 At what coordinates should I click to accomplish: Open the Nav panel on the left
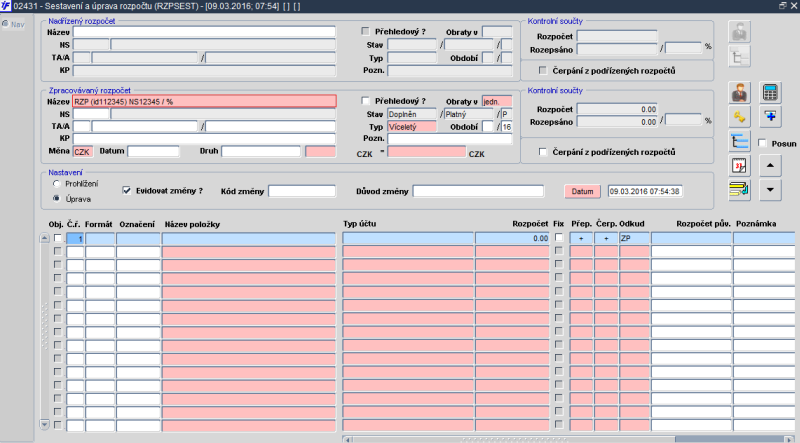[12, 23]
